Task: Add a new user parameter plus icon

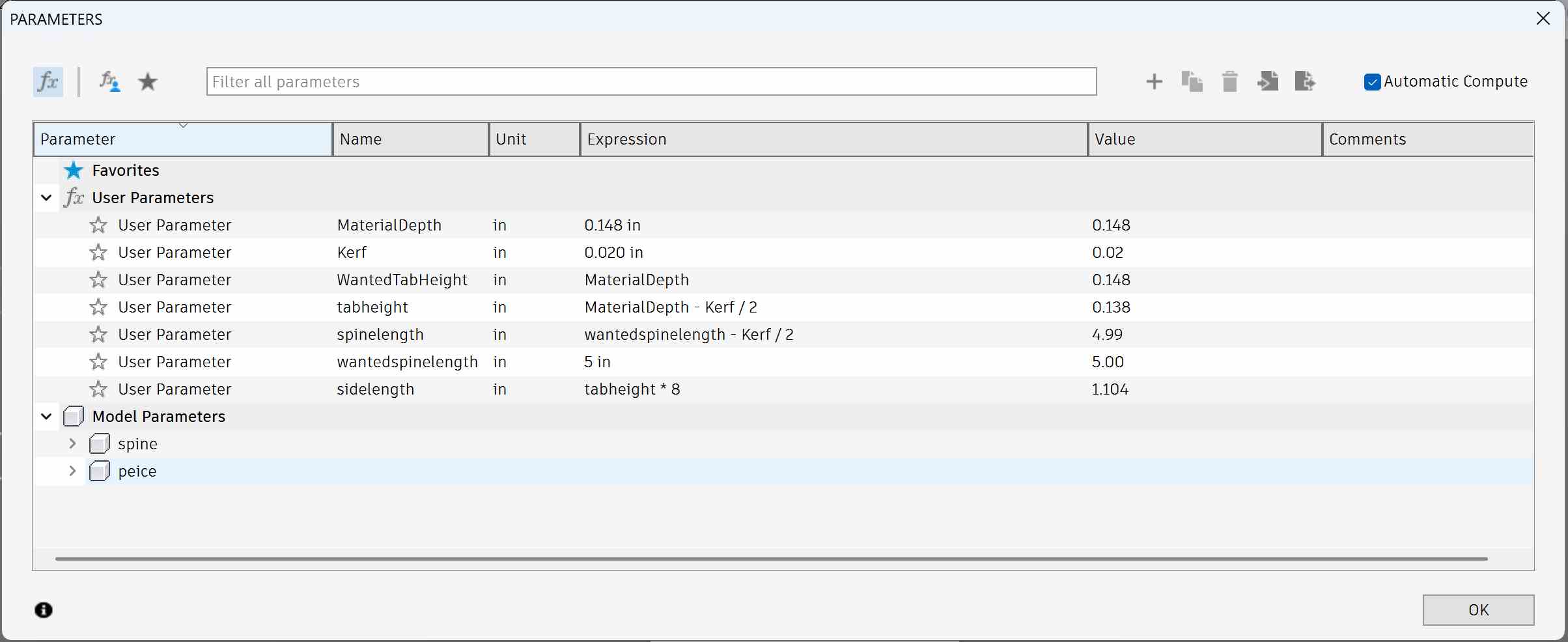Action: click(x=1154, y=82)
